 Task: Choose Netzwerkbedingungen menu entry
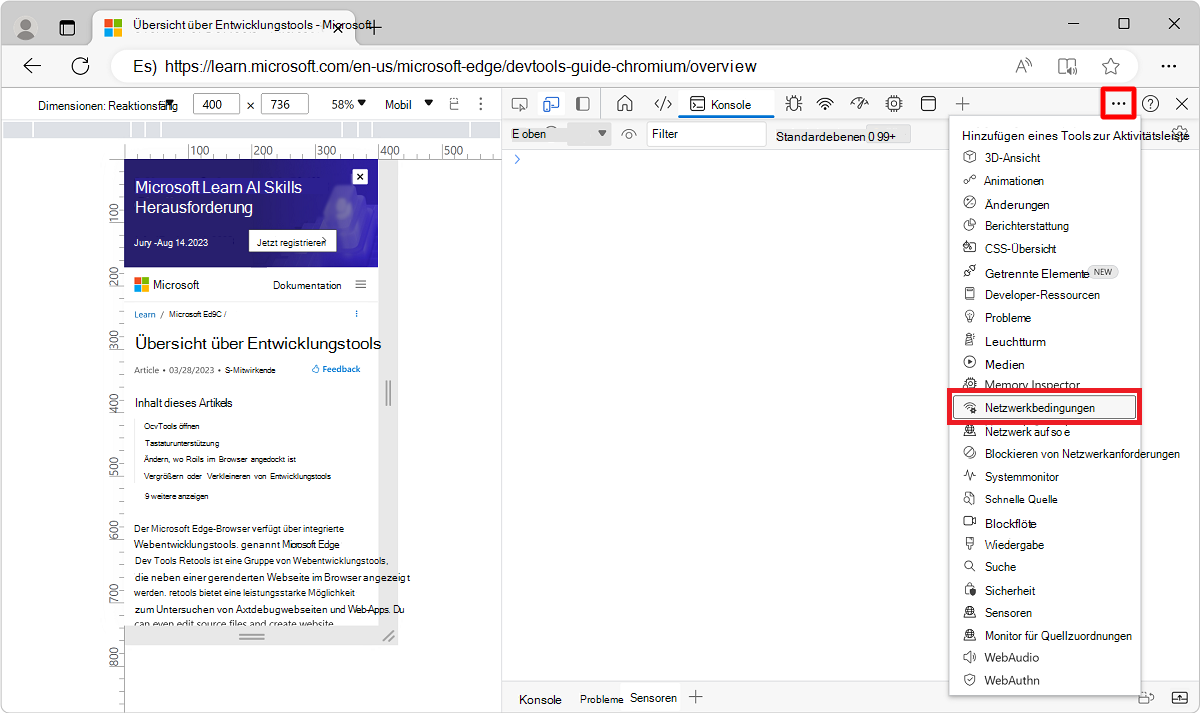point(1044,408)
